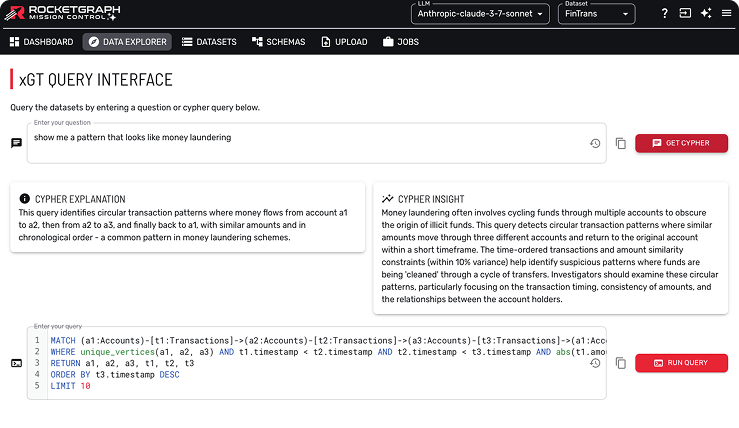Viewport: 739px width, 428px height.
Task: Click the chat icon beside question field
Action: tap(16, 143)
